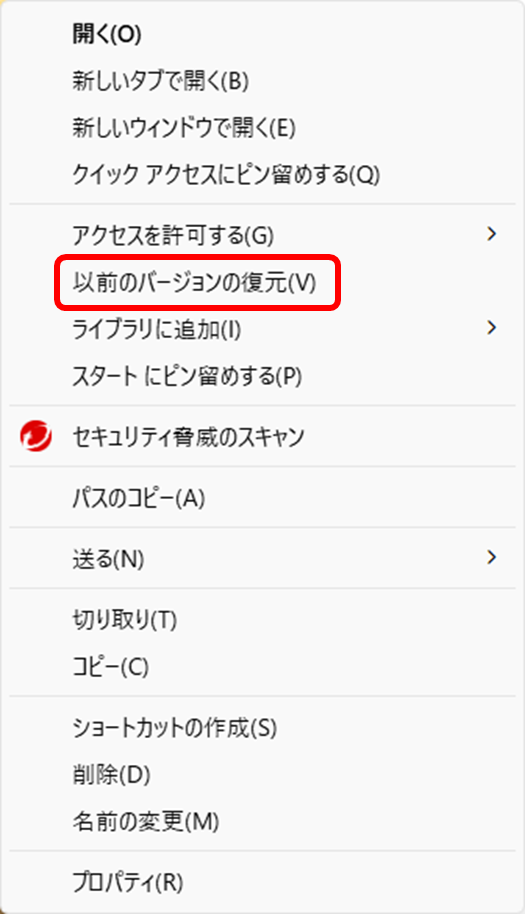525x914 pixels.
Task: Choose 新しいタブで開く(B)
Action: click(x=262, y=81)
